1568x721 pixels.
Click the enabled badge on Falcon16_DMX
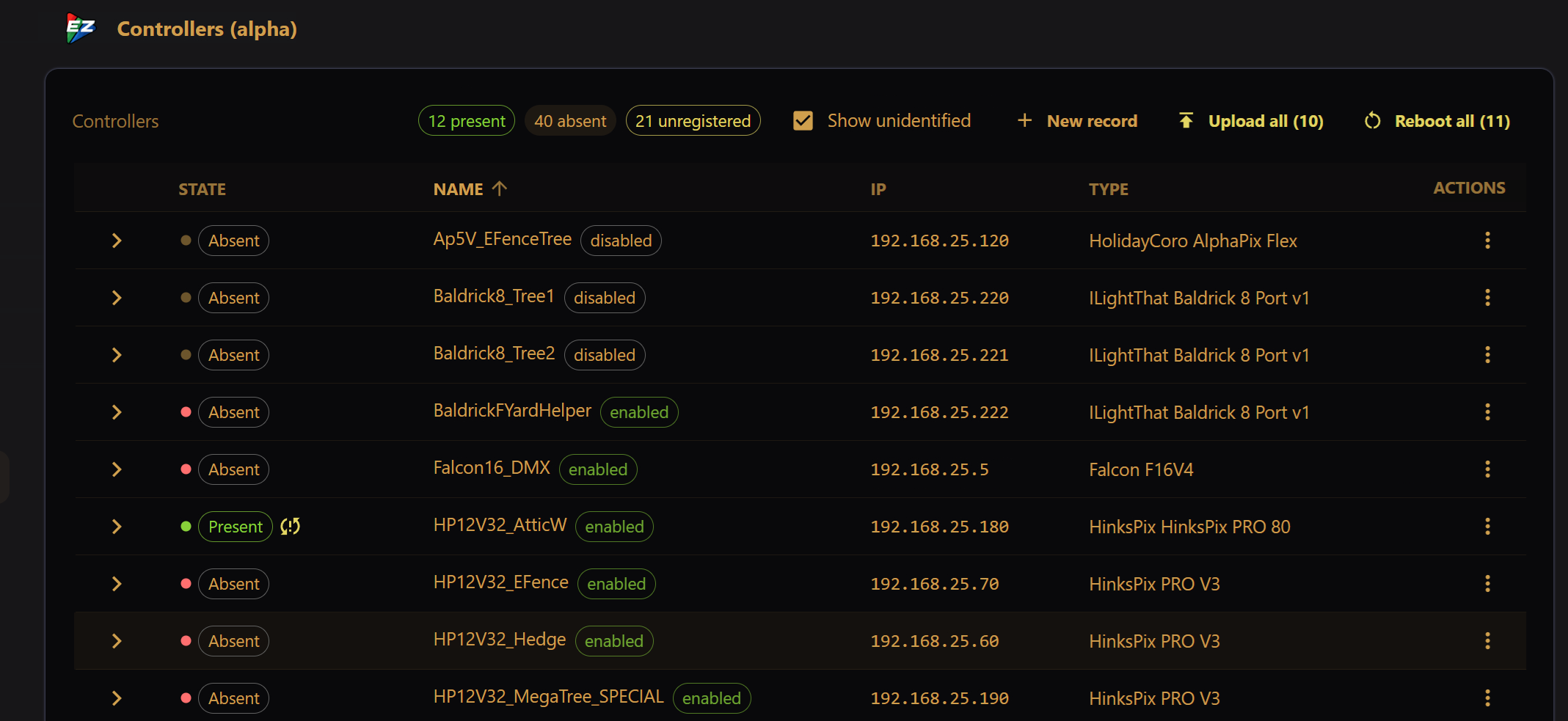click(598, 469)
